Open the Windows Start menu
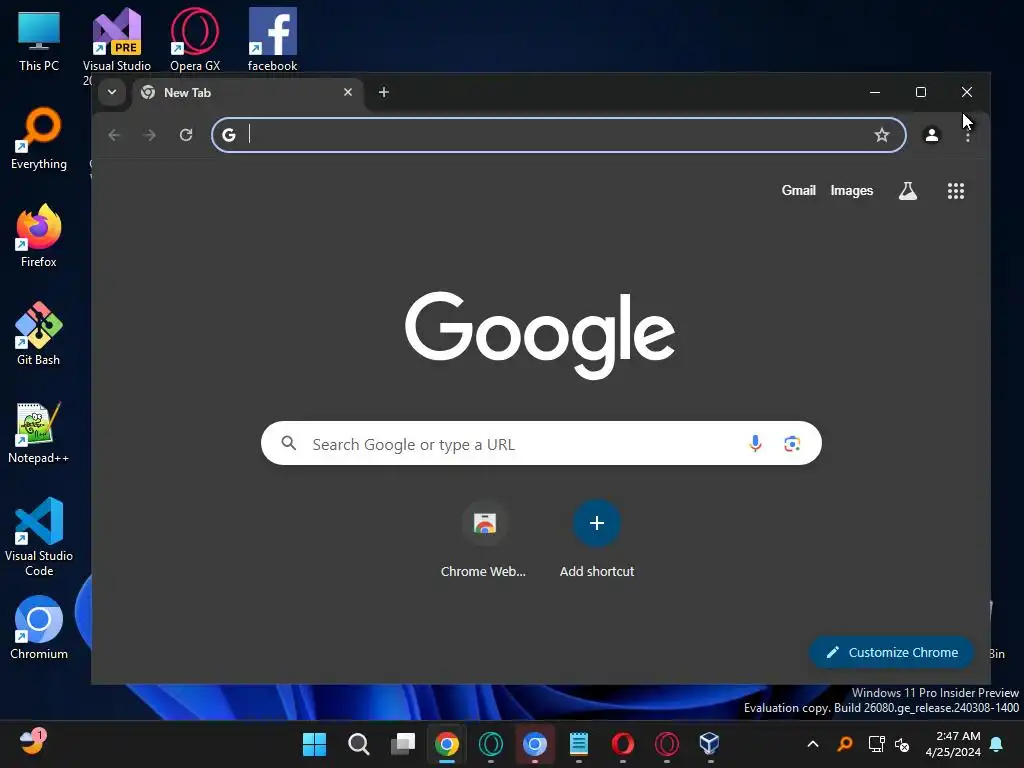 coord(314,744)
